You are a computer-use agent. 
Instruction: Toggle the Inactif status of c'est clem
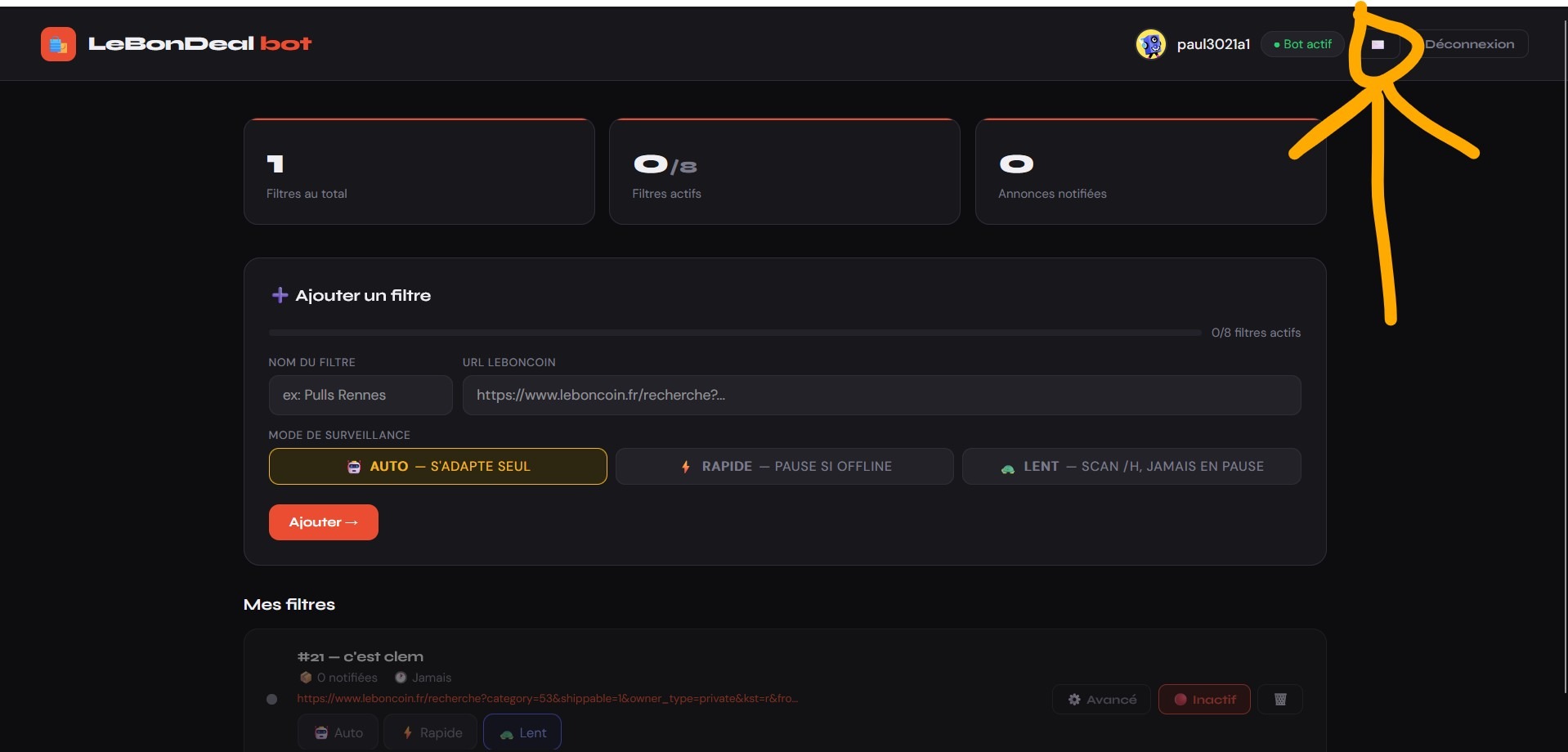[x=1204, y=699]
